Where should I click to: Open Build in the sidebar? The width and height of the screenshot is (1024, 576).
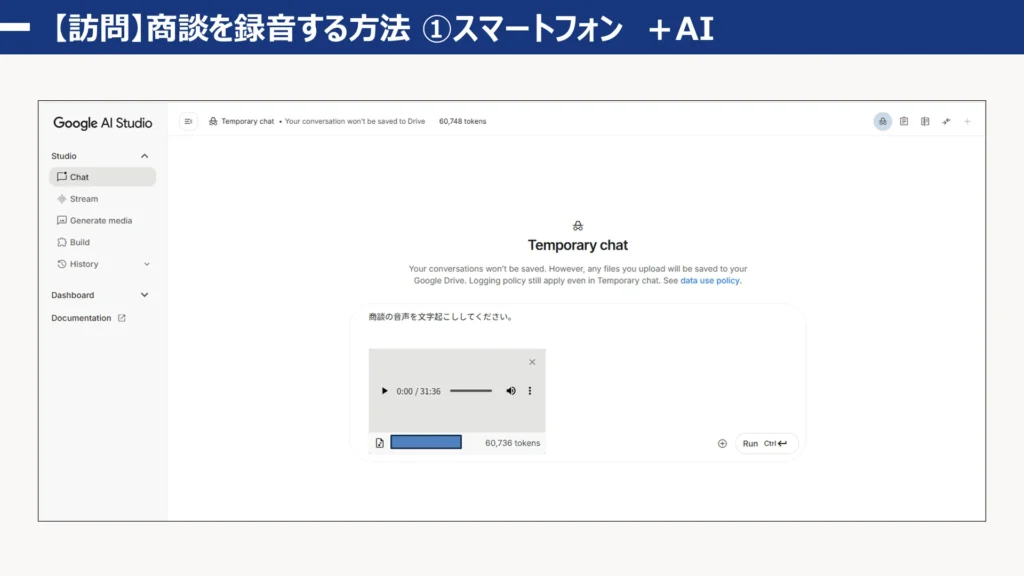pos(103,242)
